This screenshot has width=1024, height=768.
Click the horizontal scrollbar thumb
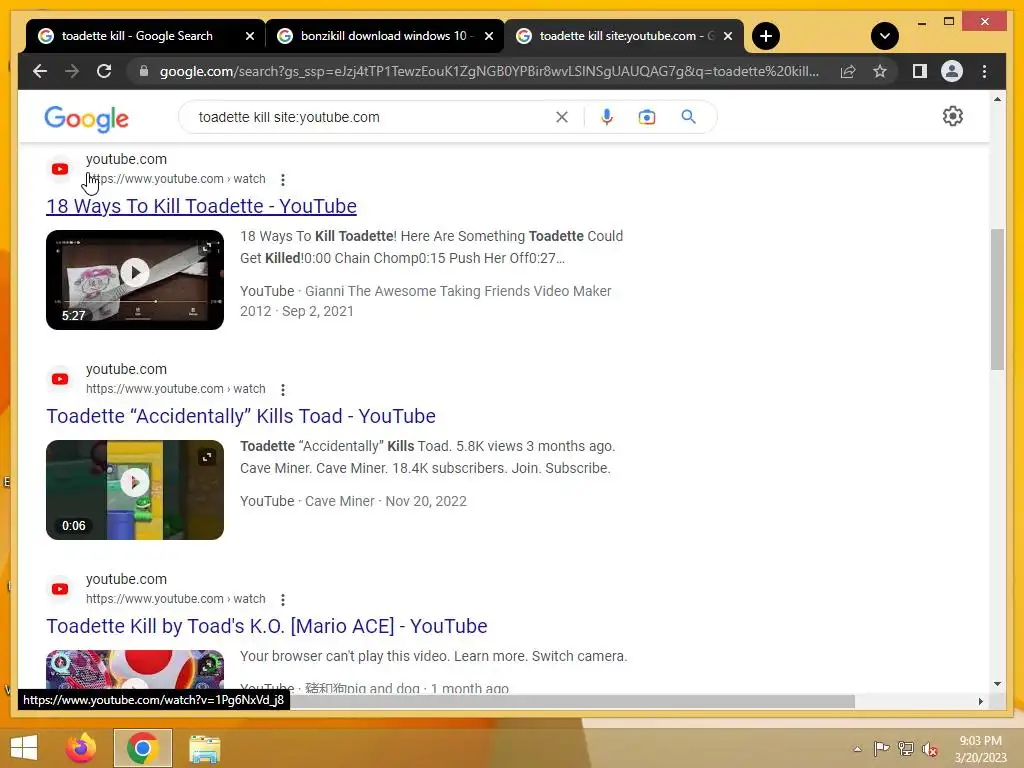tap(571, 701)
